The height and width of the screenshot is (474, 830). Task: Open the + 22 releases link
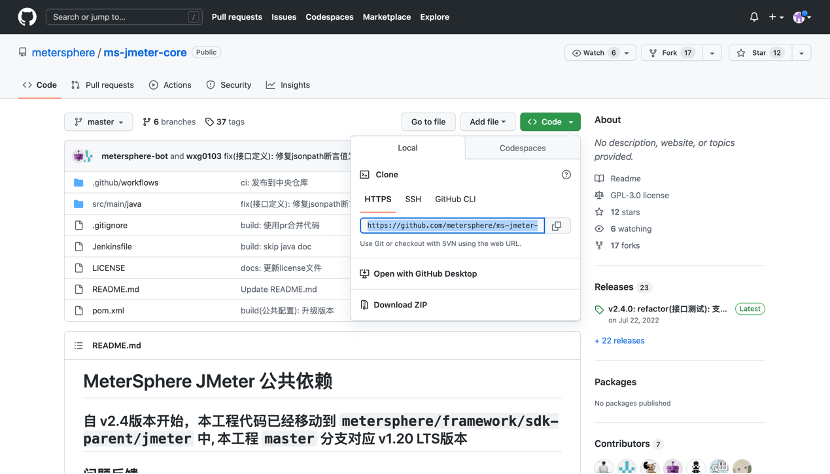coord(619,341)
